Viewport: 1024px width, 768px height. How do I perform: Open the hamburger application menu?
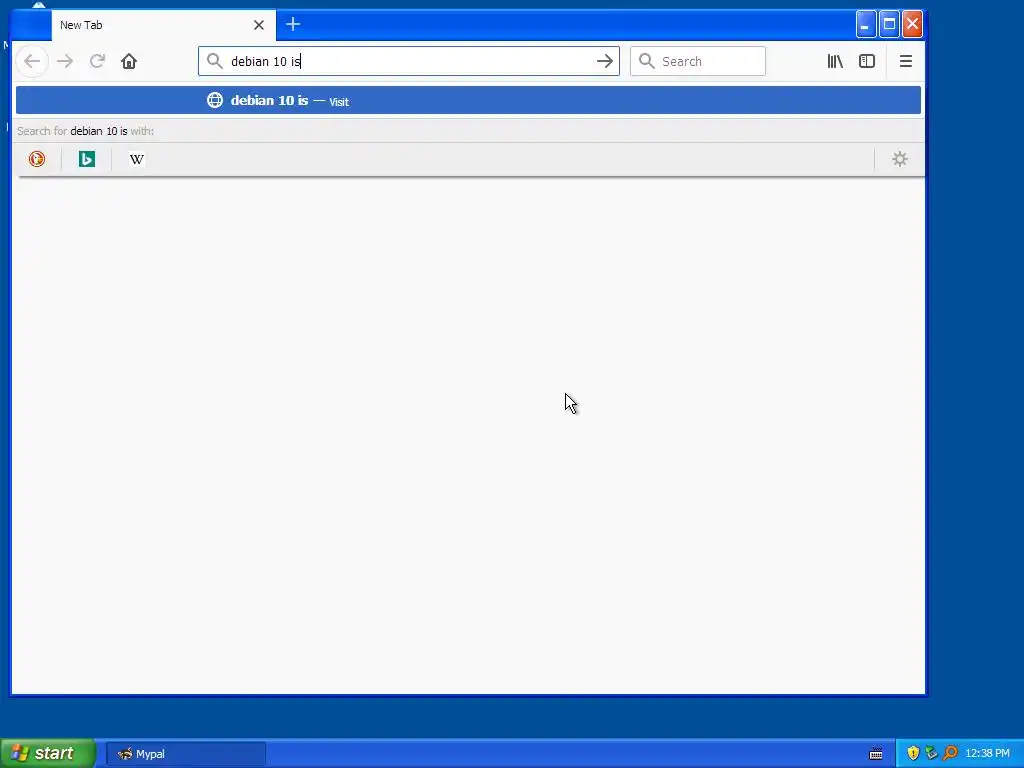point(905,61)
